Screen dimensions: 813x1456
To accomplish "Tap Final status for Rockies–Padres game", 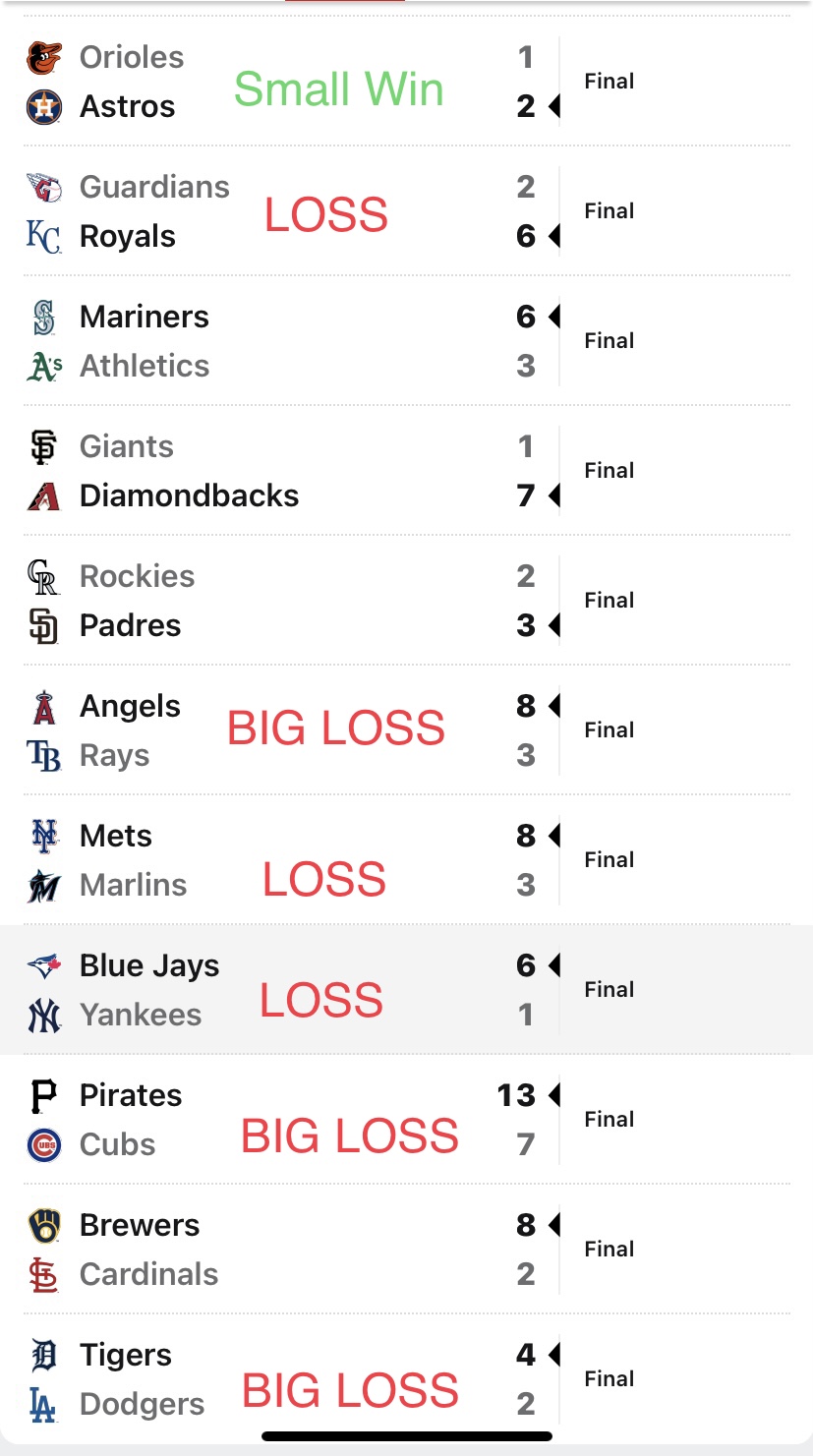I will [x=610, y=601].
